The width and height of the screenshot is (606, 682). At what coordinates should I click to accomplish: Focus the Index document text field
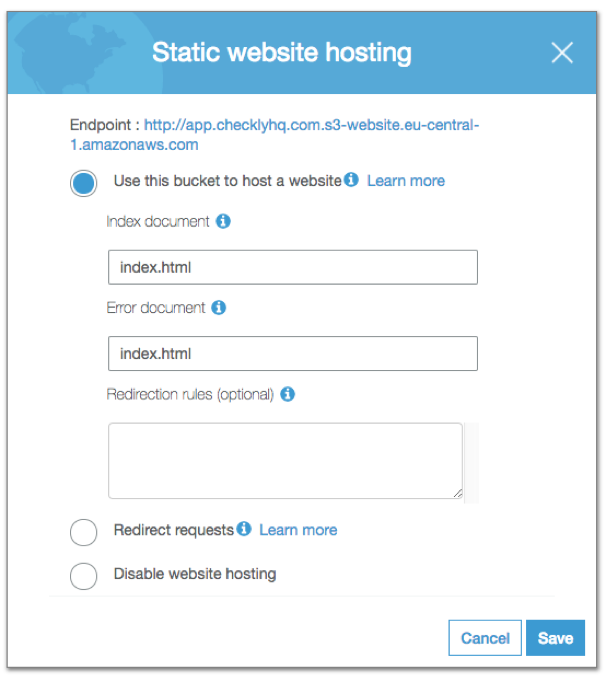click(292, 267)
